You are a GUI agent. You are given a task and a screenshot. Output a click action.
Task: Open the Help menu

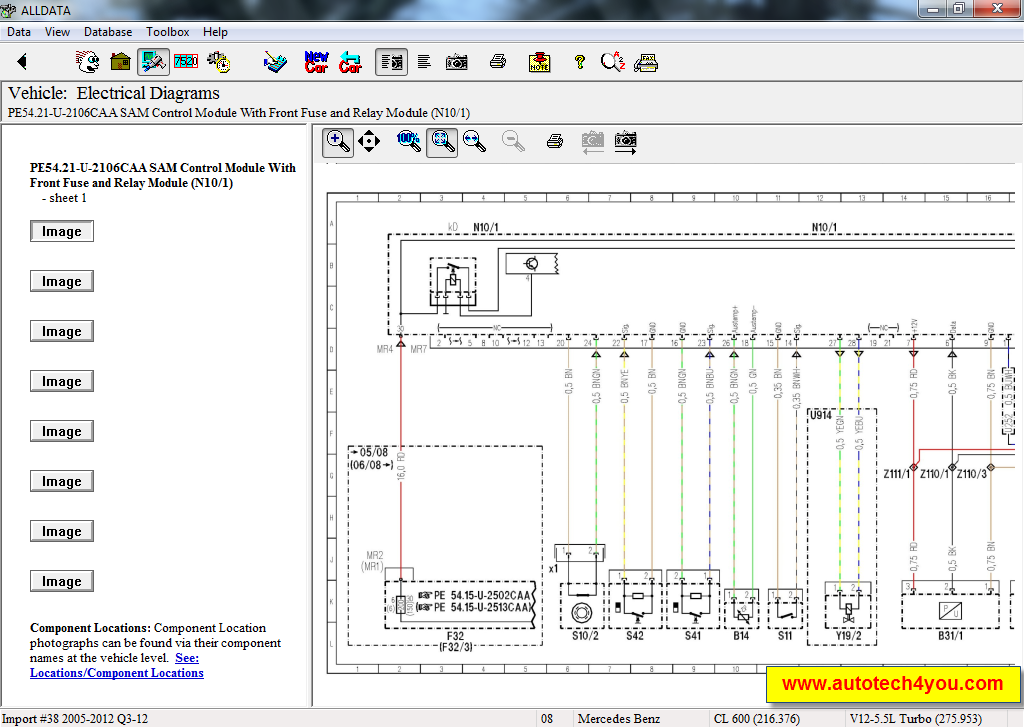click(216, 32)
